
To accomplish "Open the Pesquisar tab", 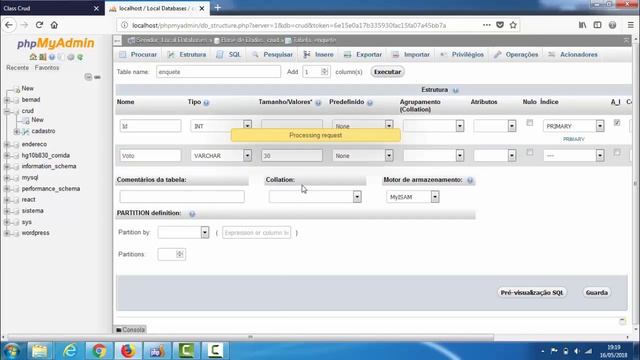I will click(272, 54).
